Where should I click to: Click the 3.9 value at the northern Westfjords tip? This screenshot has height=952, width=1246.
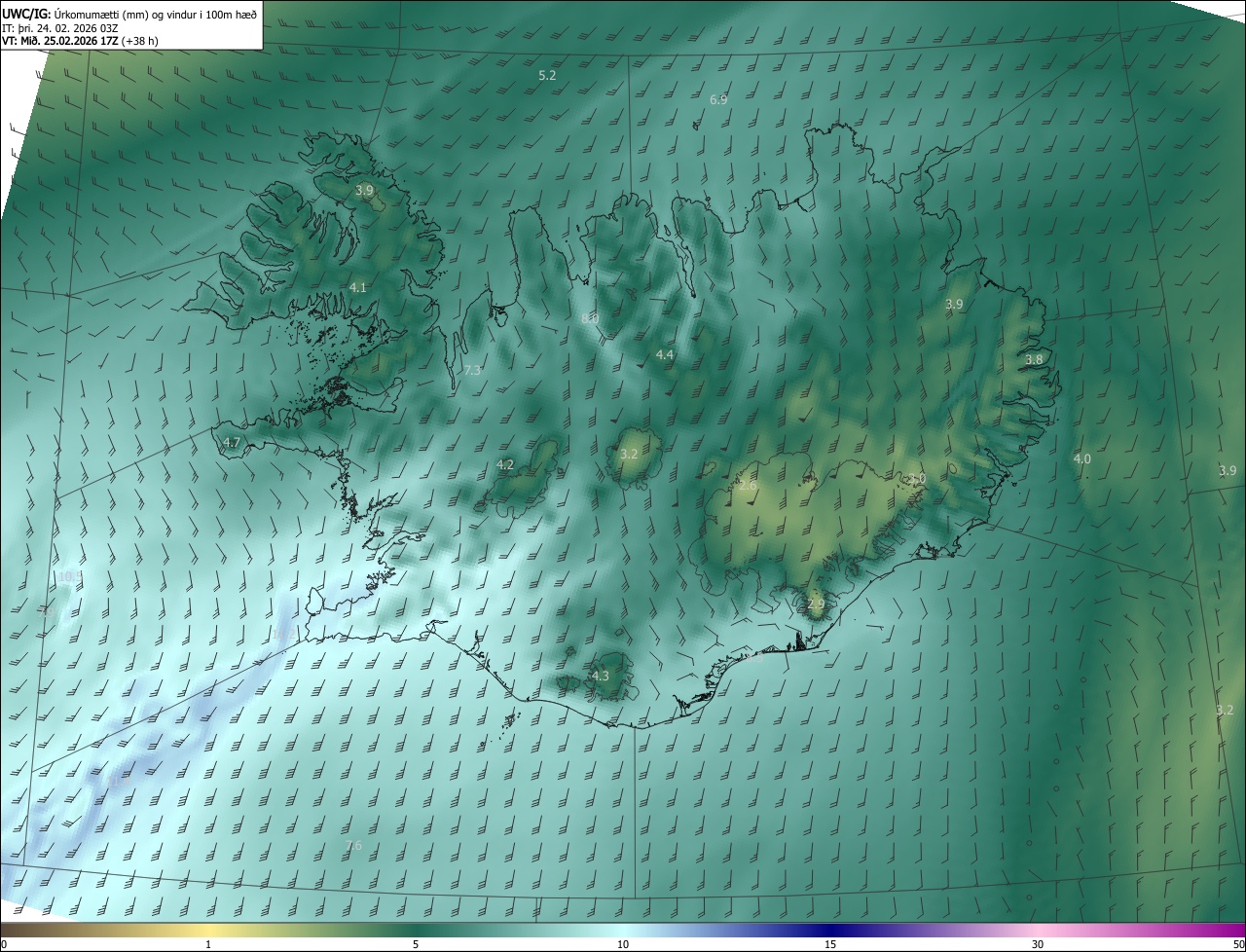[364, 191]
